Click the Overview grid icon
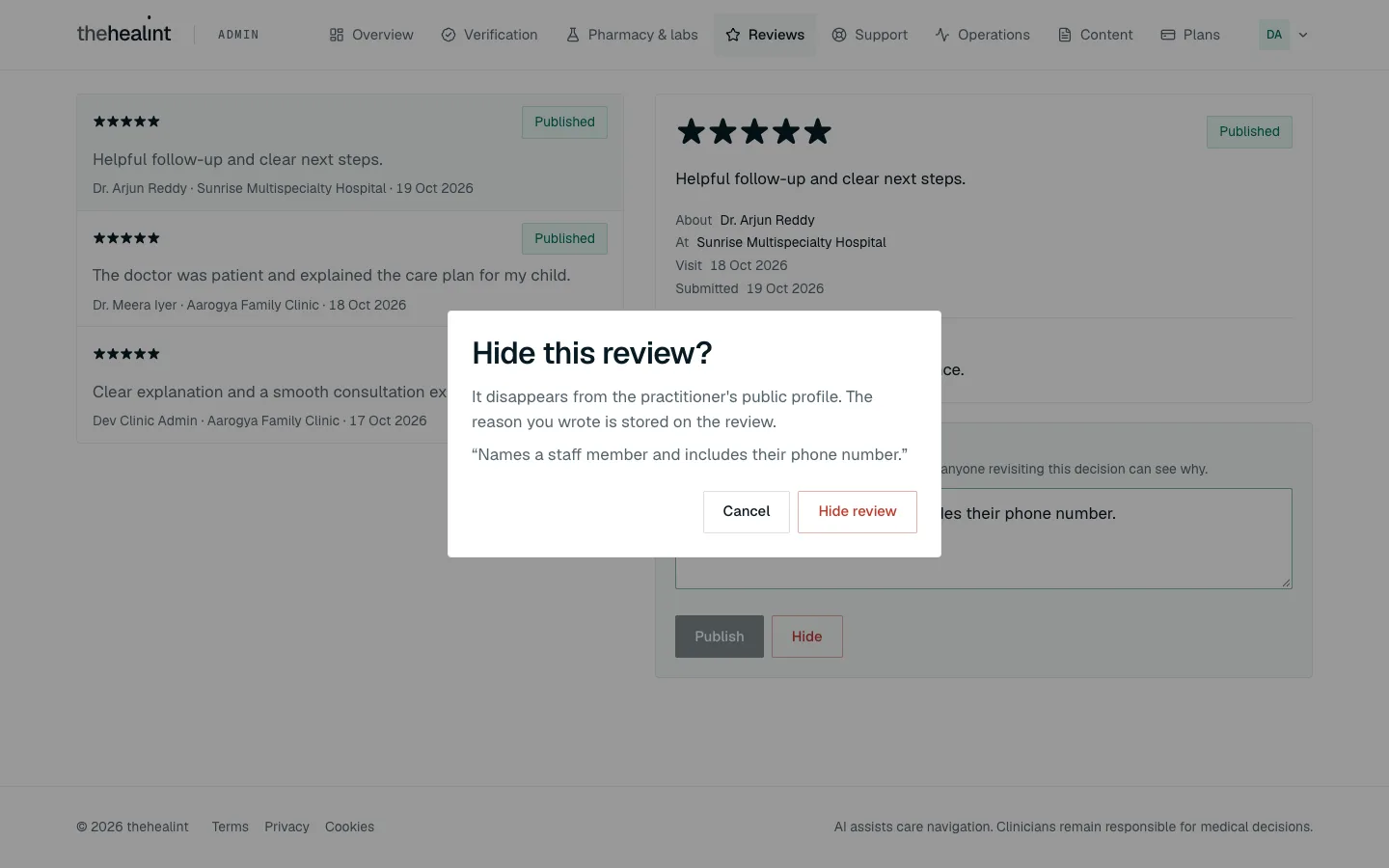This screenshot has height=868, width=1389. pyautogui.click(x=337, y=35)
